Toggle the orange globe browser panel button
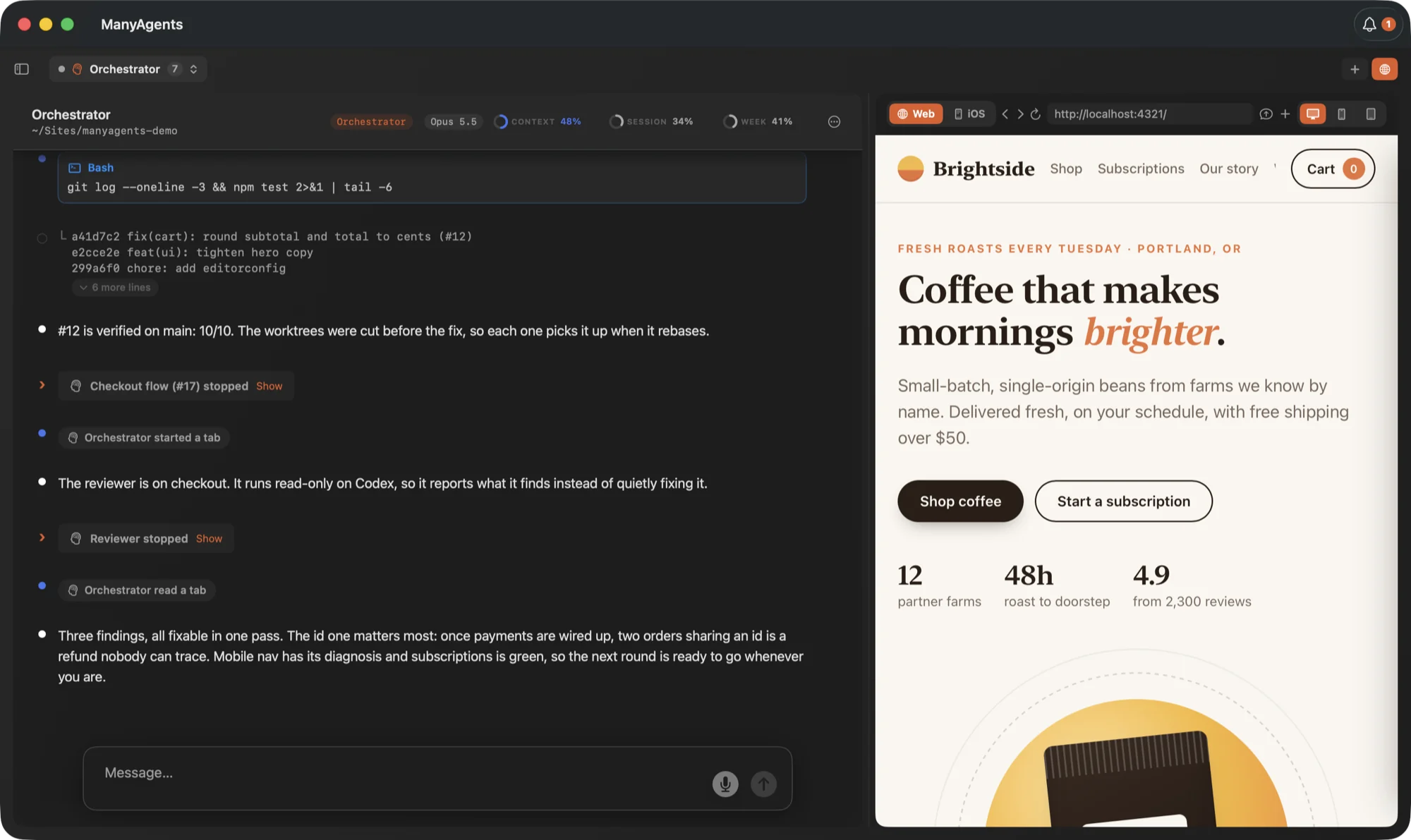 [x=1384, y=69]
